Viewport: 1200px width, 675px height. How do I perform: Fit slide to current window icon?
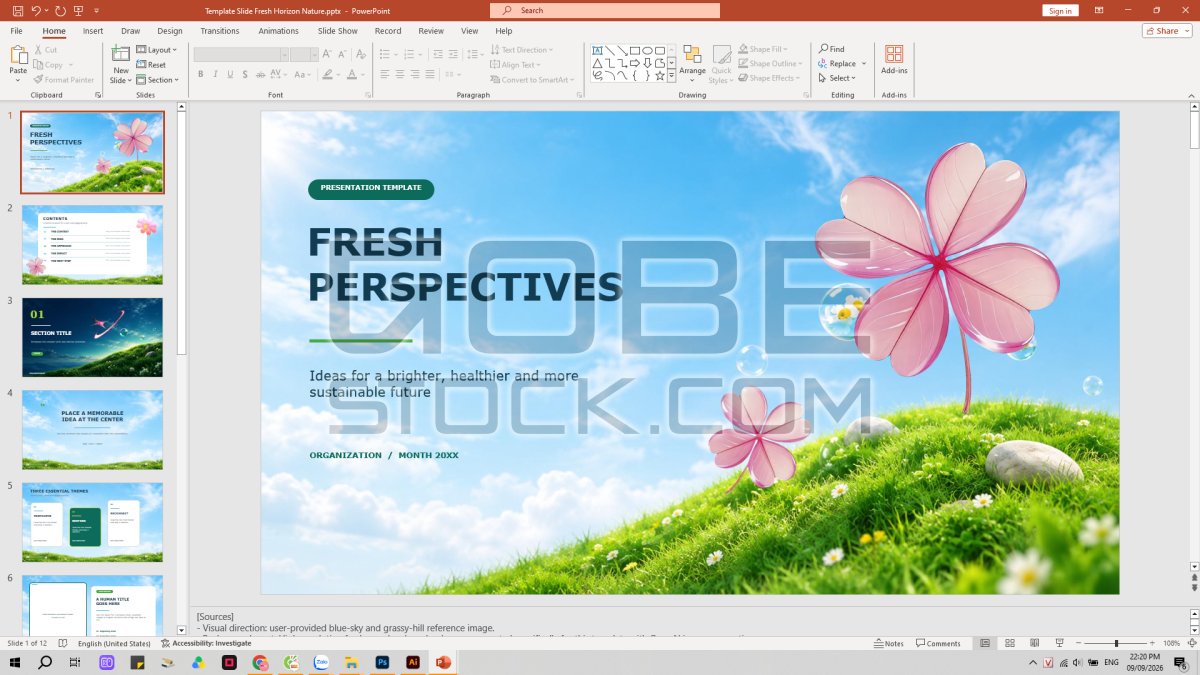(1190, 643)
